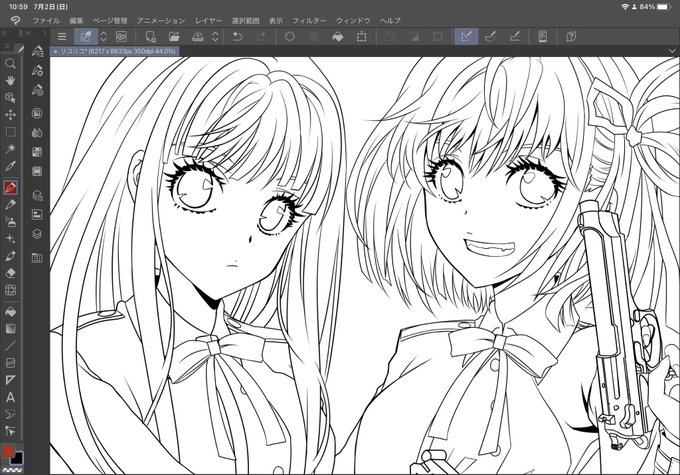Open the Sub Tool palette icon

click(37, 51)
